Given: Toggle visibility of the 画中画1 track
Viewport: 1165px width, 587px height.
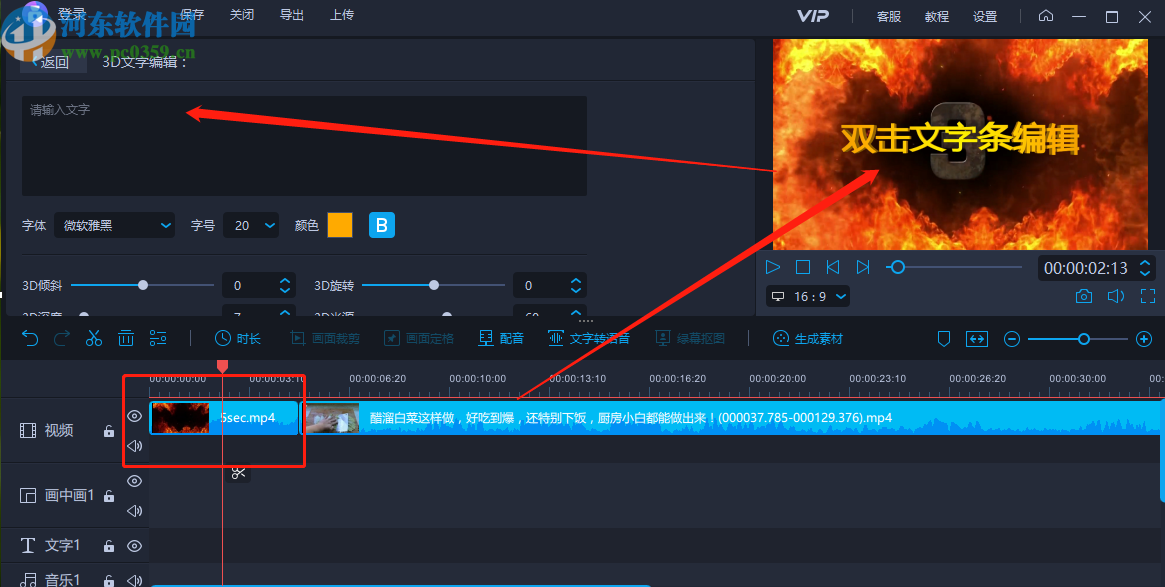Looking at the screenshot, I should coord(134,481).
